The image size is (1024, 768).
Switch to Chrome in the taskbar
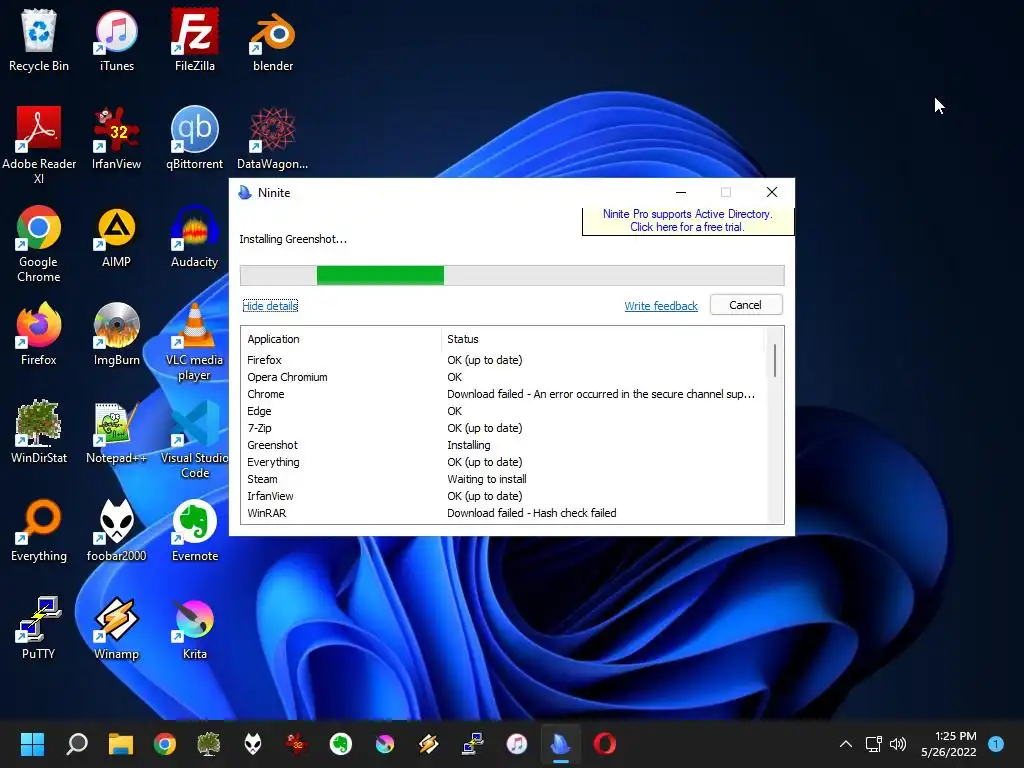165,744
